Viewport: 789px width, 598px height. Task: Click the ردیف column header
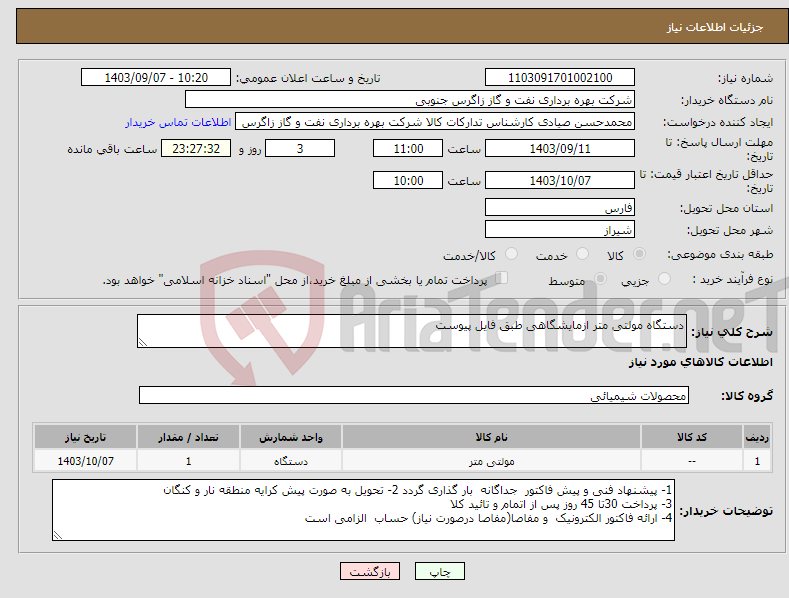757,437
